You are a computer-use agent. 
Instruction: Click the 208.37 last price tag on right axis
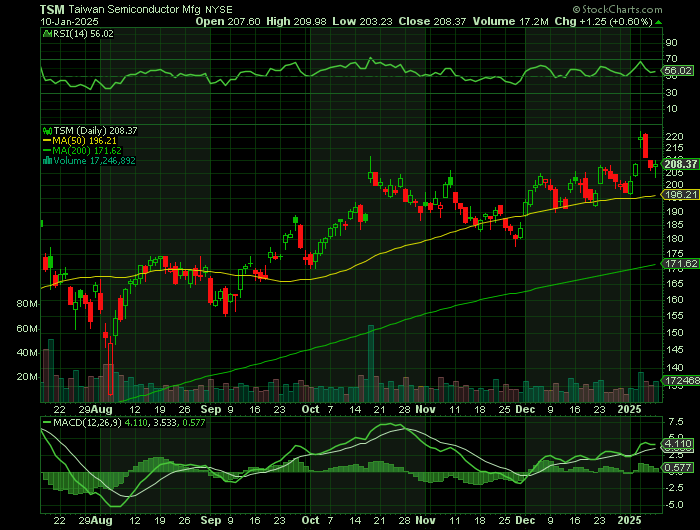coord(680,164)
